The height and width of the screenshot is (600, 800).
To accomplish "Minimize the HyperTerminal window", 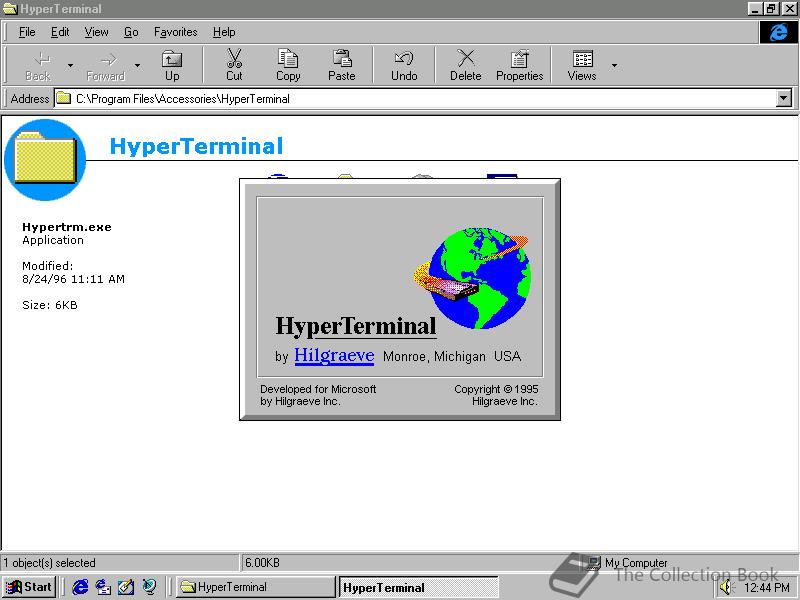I will 756,9.
